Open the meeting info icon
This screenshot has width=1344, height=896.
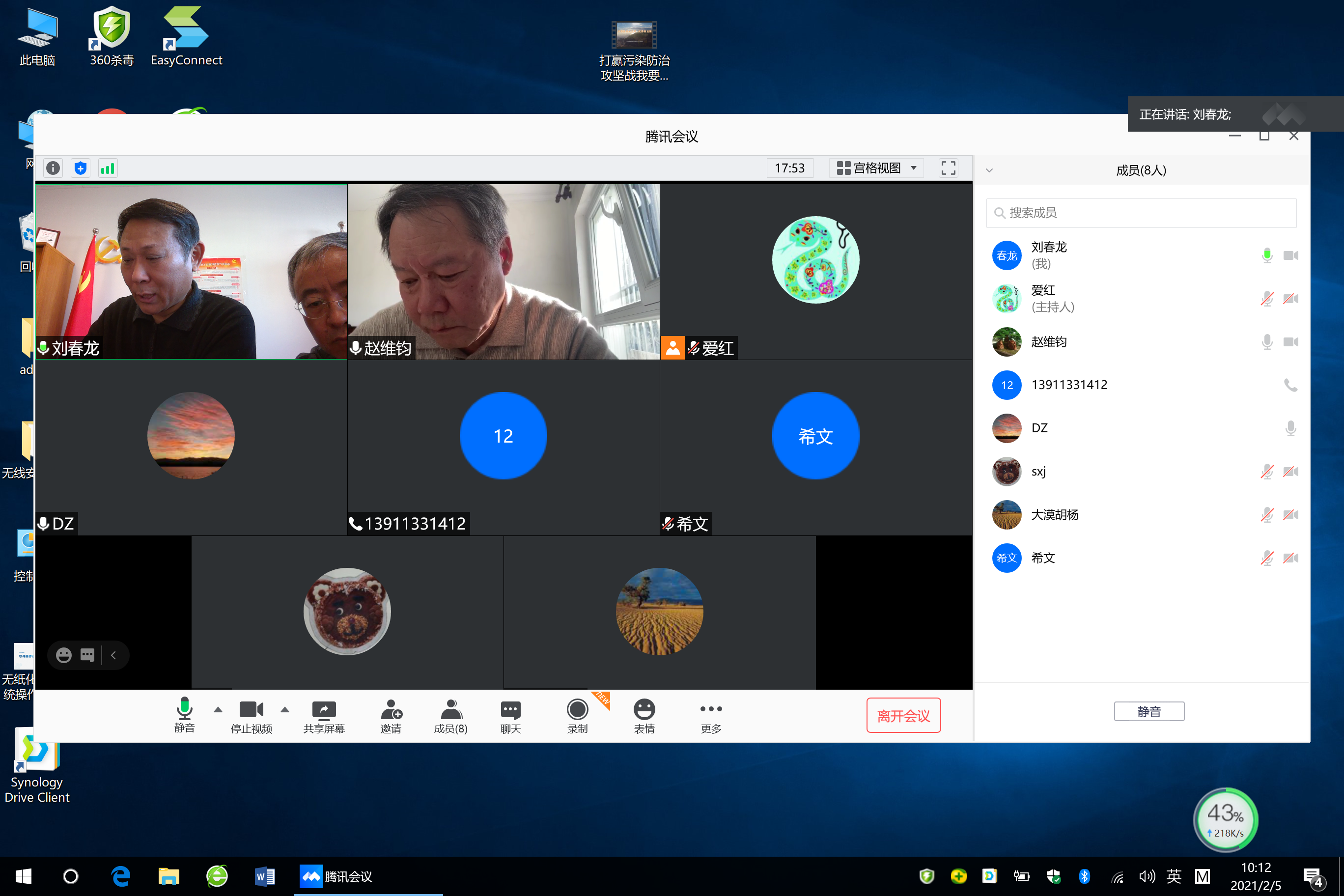point(53,168)
